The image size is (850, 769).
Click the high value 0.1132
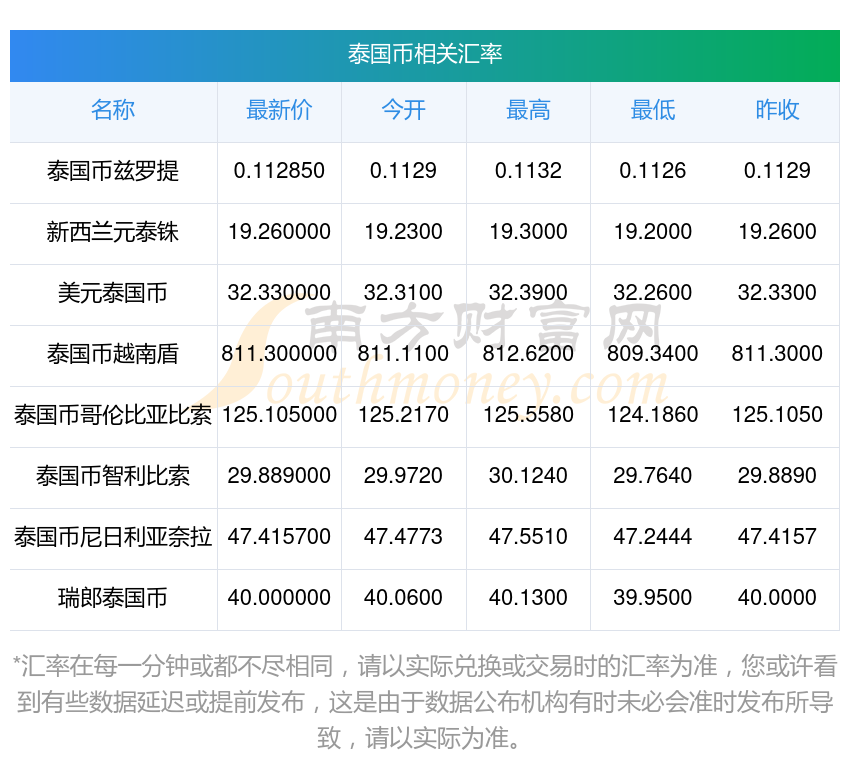(528, 171)
